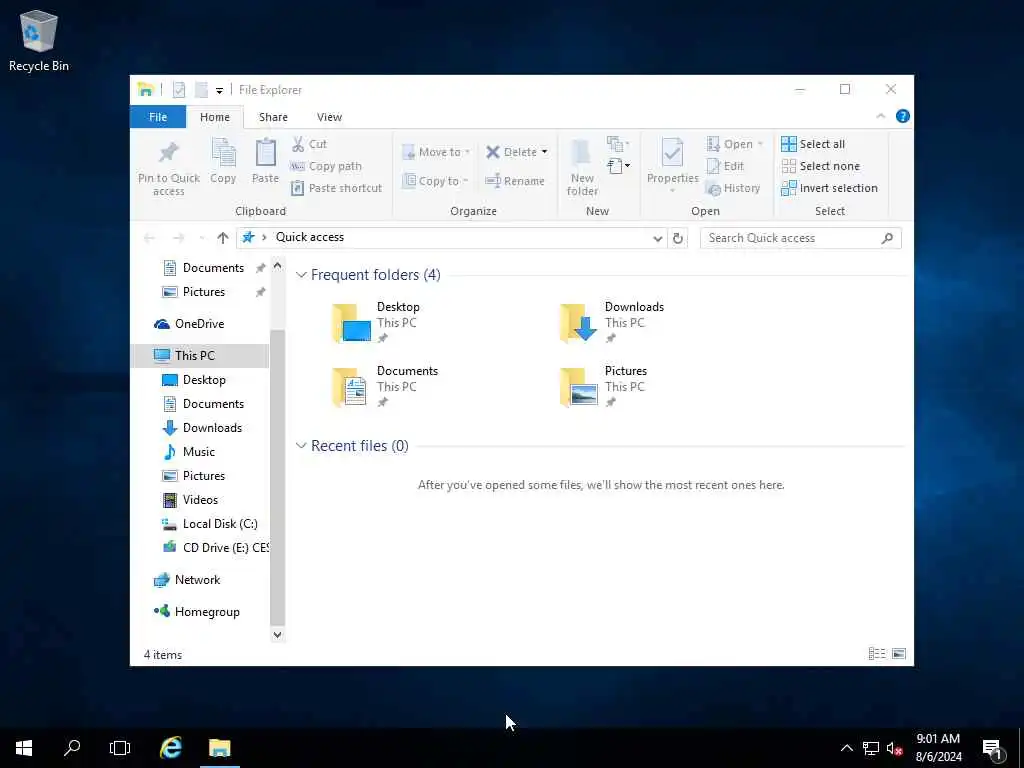Open Task View on the taskbar
This screenshot has height=768, width=1024.
coord(120,748)
